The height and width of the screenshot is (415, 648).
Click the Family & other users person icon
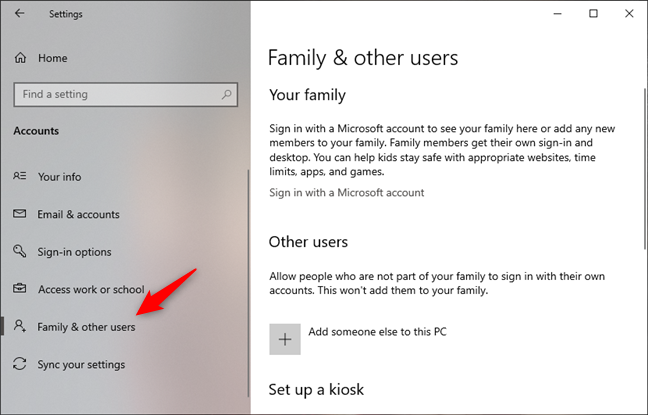click(x=19, y=326)
